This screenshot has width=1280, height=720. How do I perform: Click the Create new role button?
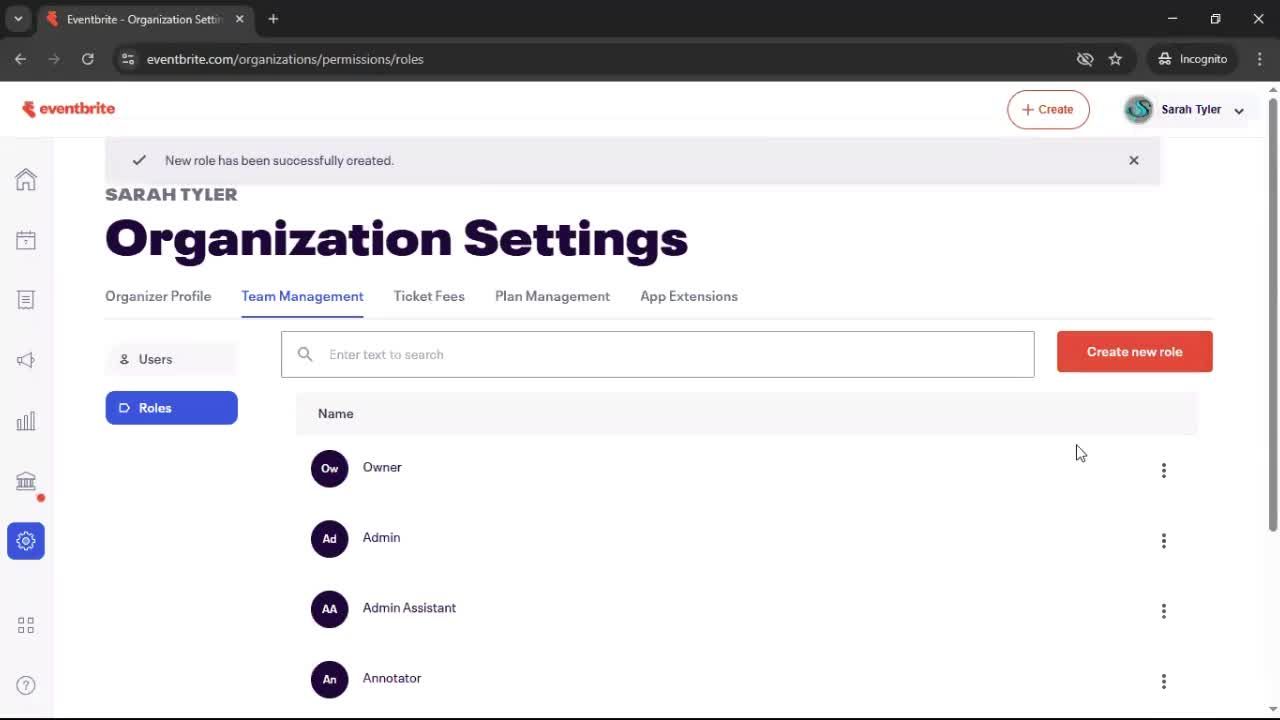point(1134,352)
